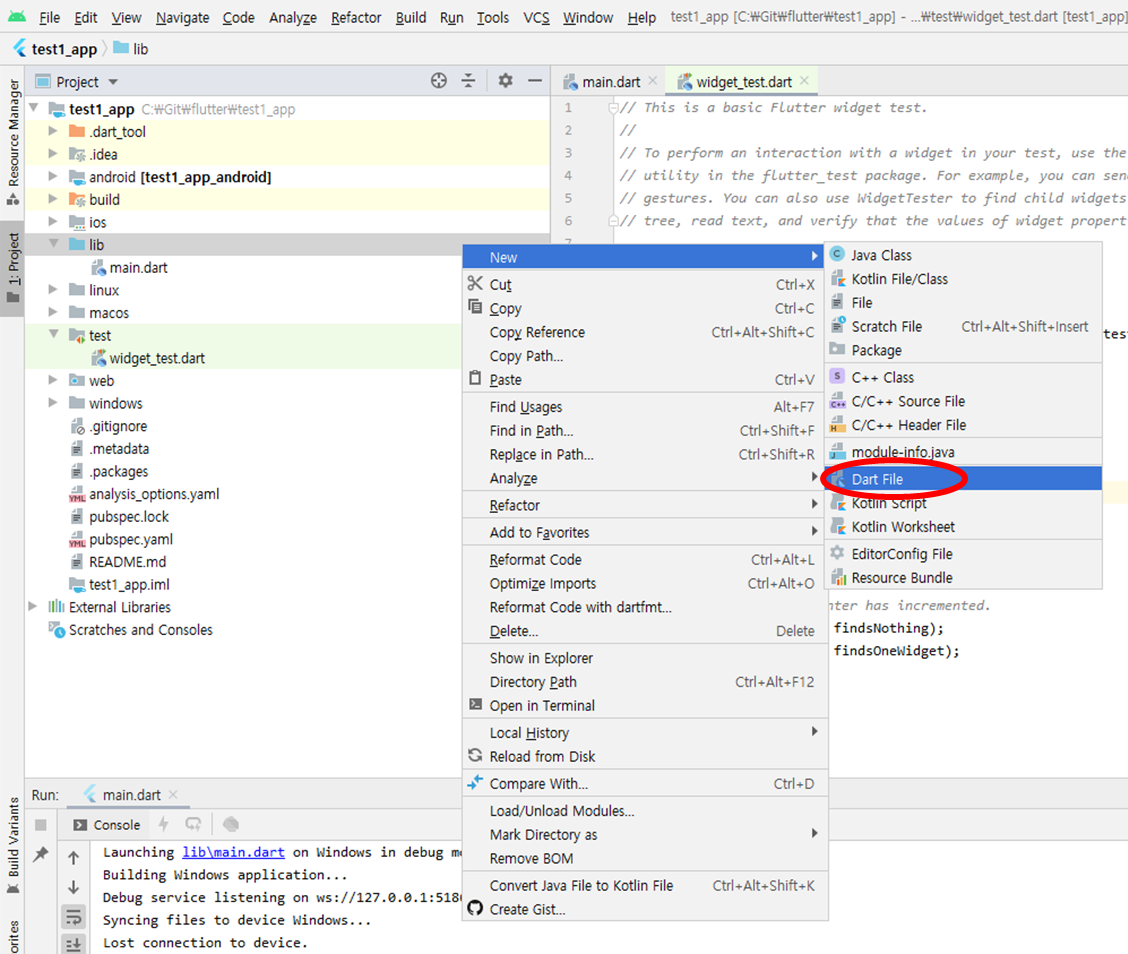Select analysis_options.yaml file
This screenshot has height=954, width=1128.
pyautogui.click(x=144, y=494)
